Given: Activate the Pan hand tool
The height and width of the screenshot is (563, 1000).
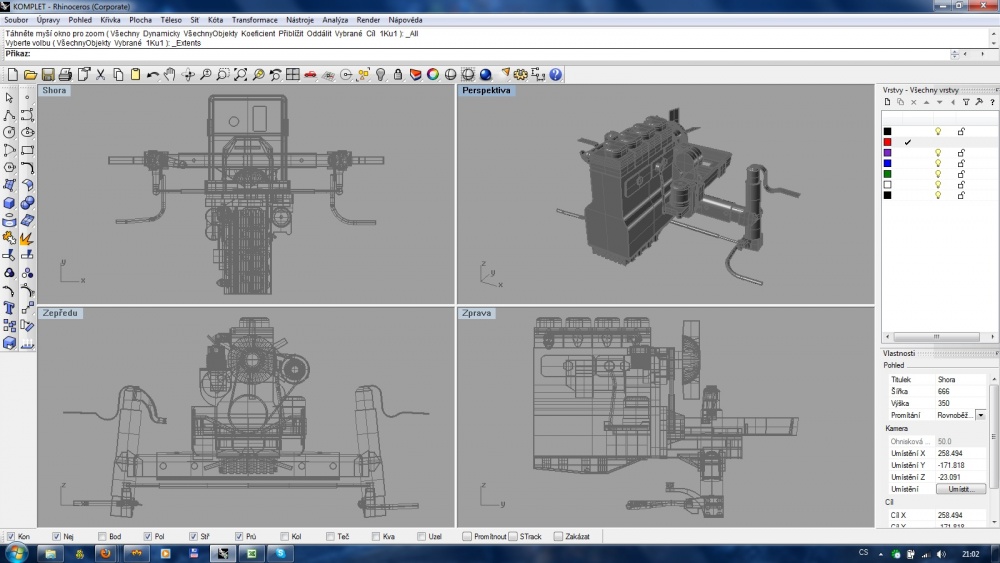Looking at the screenshot, I should point(170,75).
